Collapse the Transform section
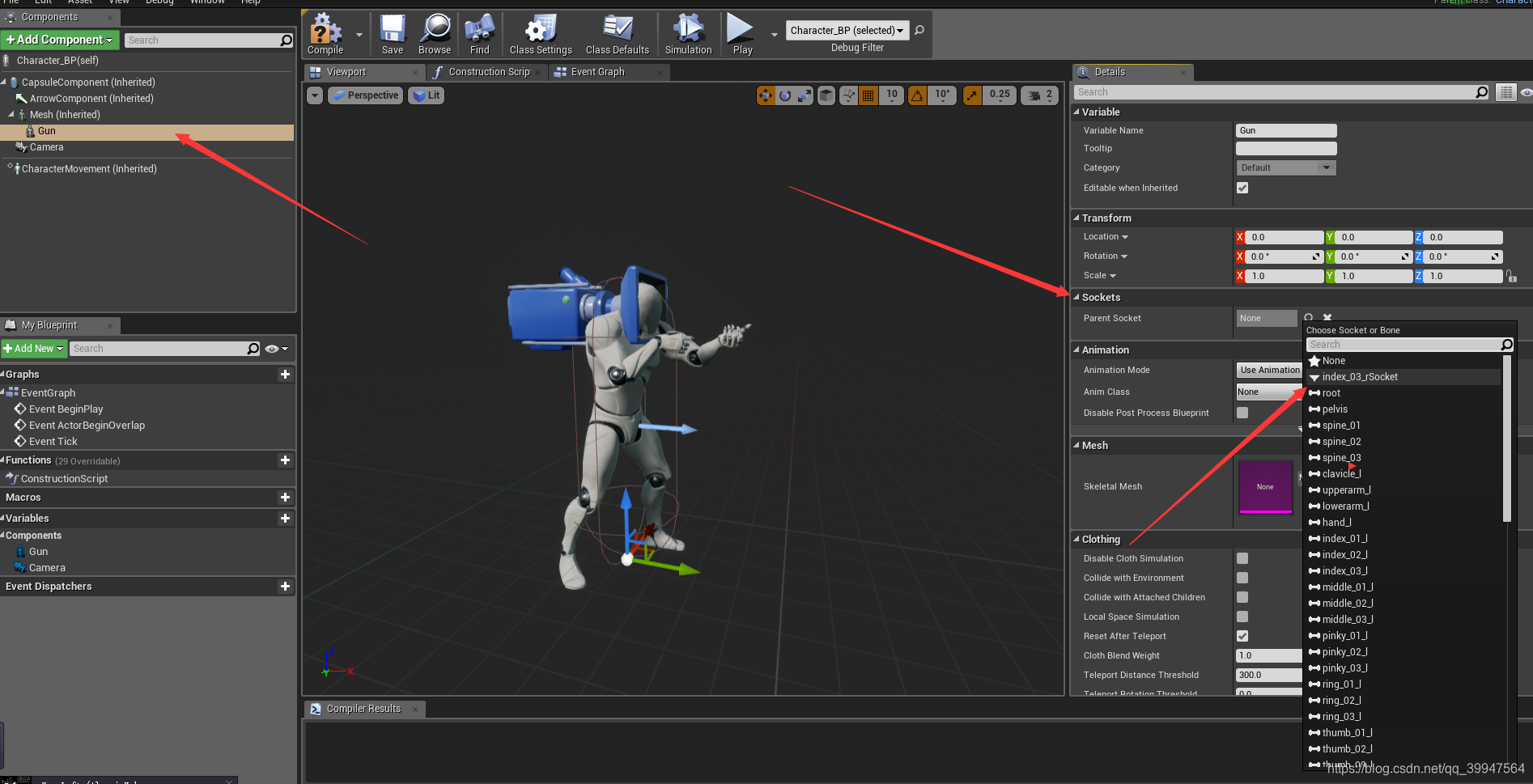Viewport: 1533px width, 784px height. tap(1076, 218)
